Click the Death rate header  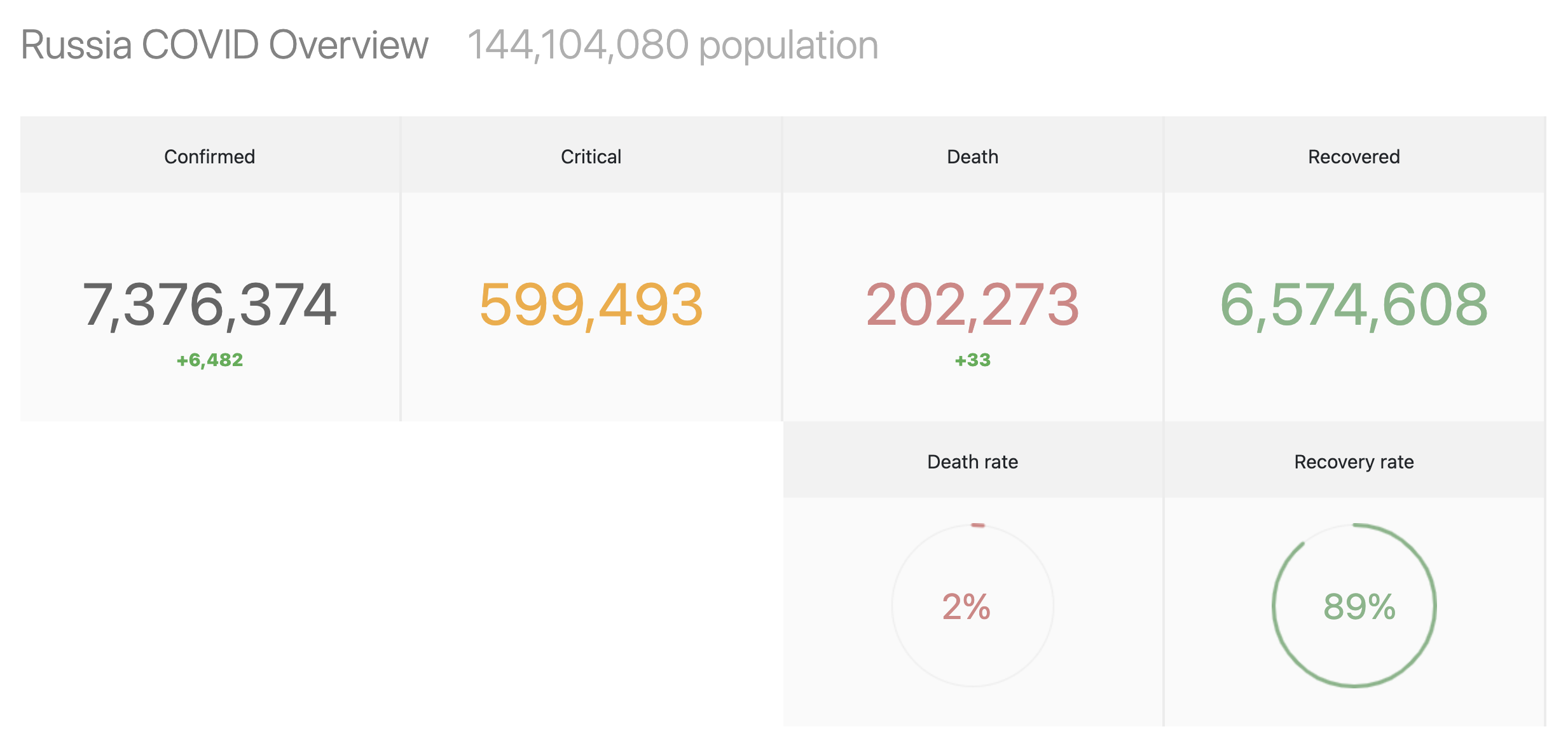972,461
